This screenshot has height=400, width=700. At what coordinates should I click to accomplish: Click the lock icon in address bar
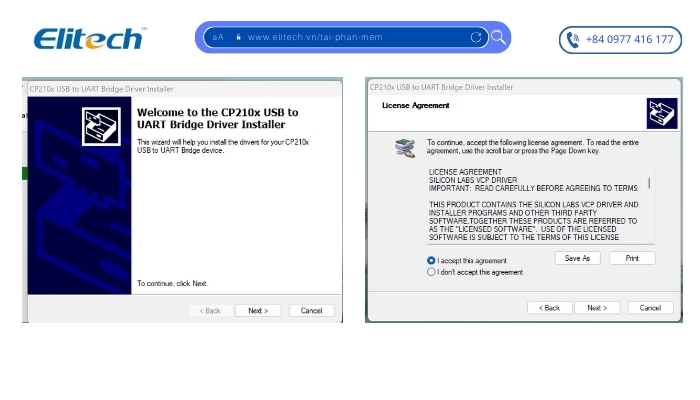pos(238,37)
